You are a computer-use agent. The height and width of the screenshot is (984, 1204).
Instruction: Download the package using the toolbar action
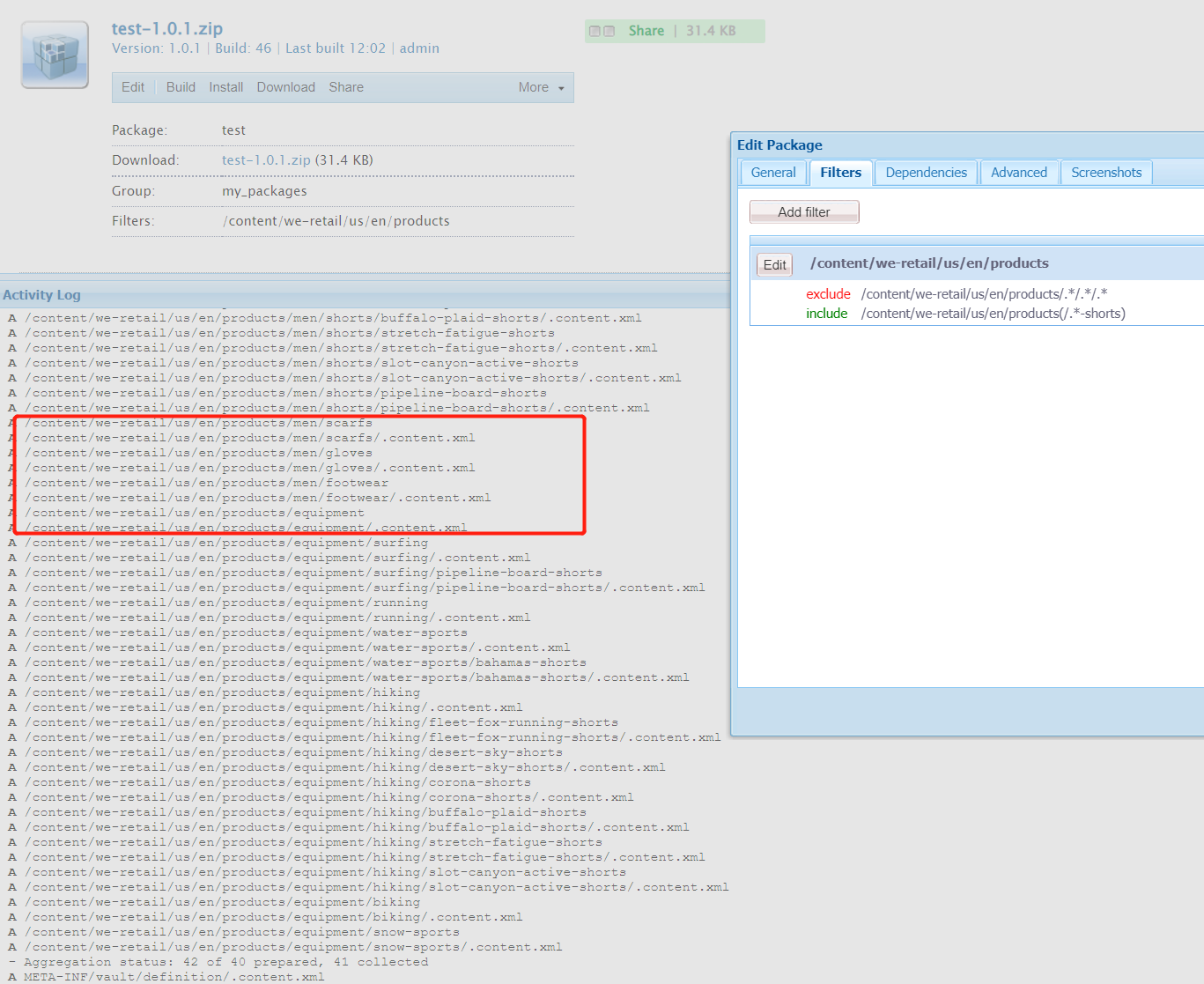pyautogui.click(x=285, y=86)
